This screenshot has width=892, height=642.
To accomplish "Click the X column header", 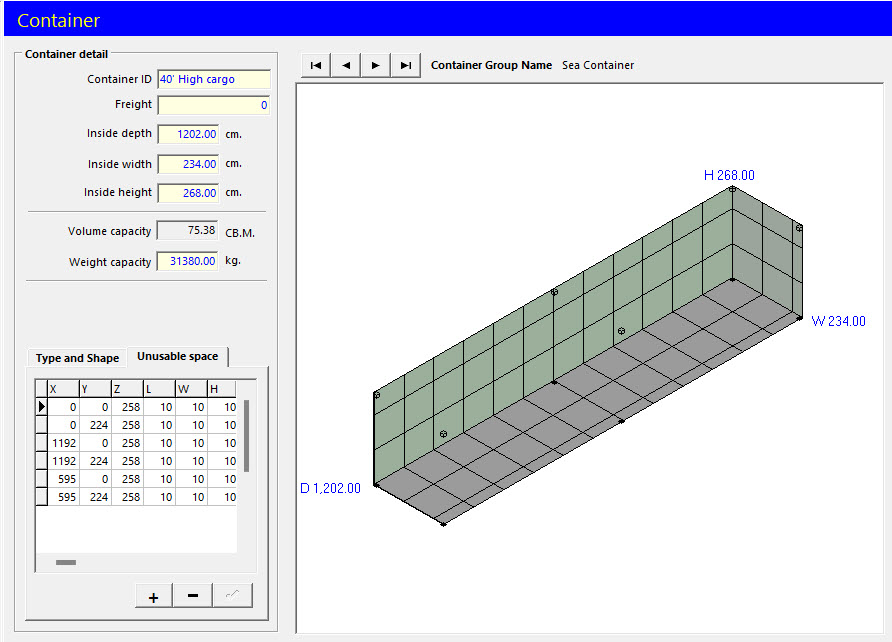I will click(x=63, y=389).
